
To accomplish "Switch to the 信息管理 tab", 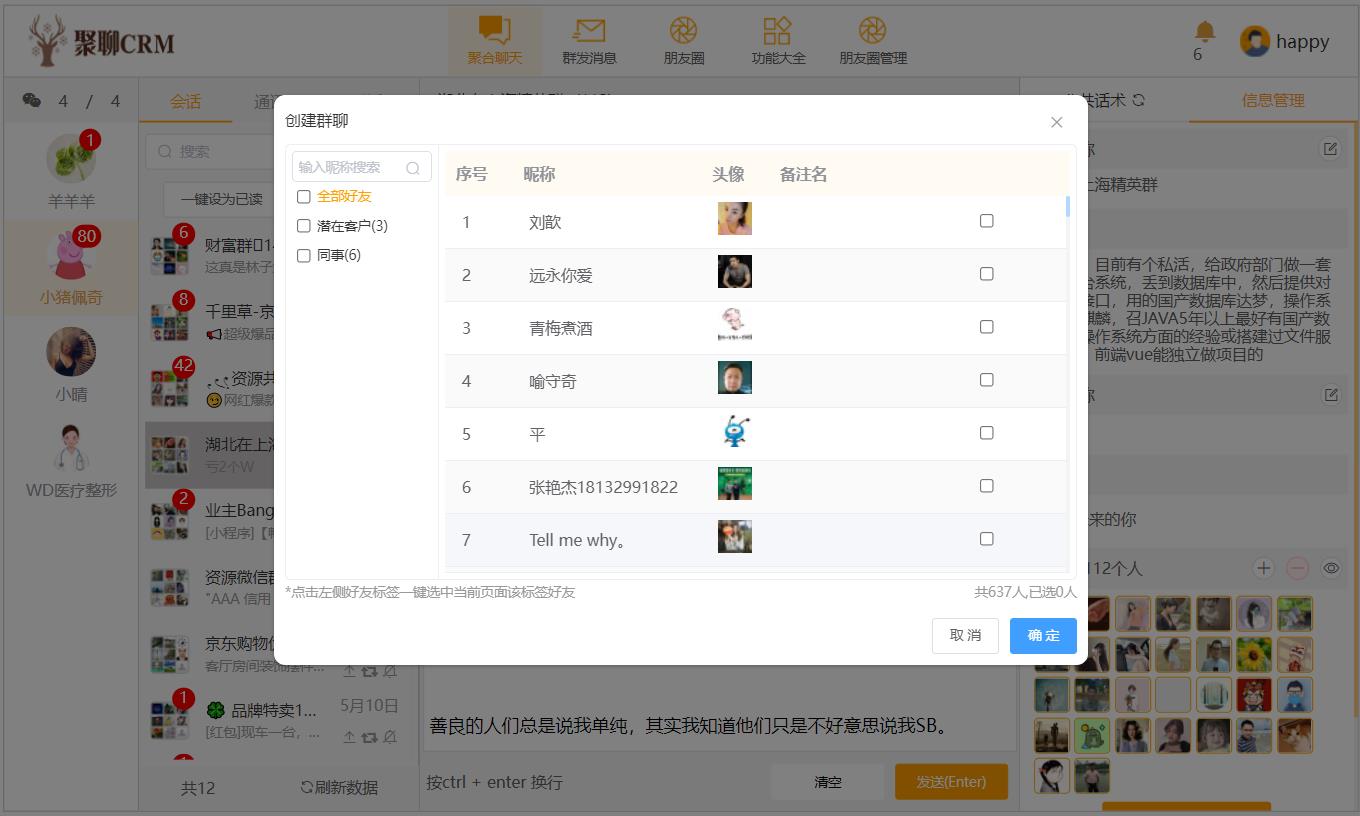I will coord(1272,100).
